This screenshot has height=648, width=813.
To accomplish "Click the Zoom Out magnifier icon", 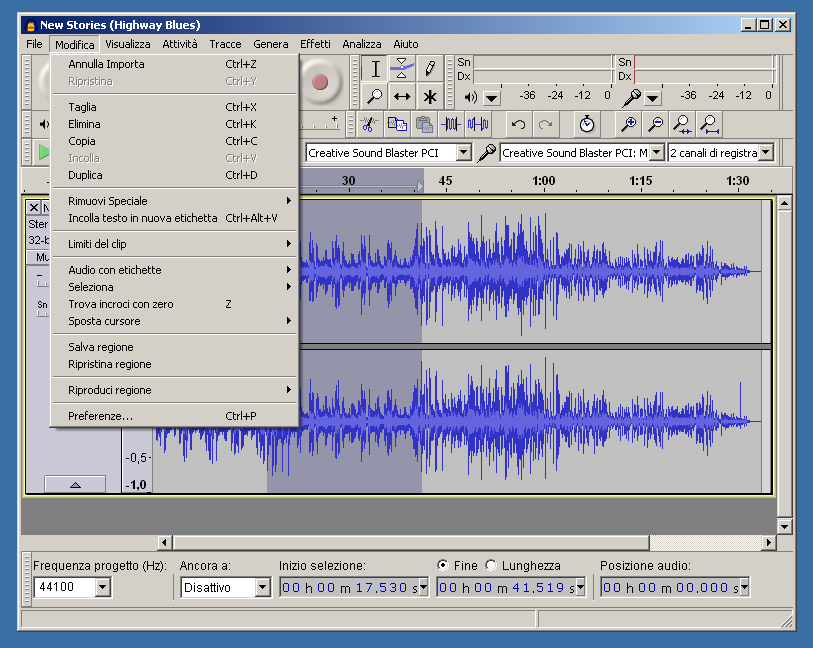I will 655,124.
